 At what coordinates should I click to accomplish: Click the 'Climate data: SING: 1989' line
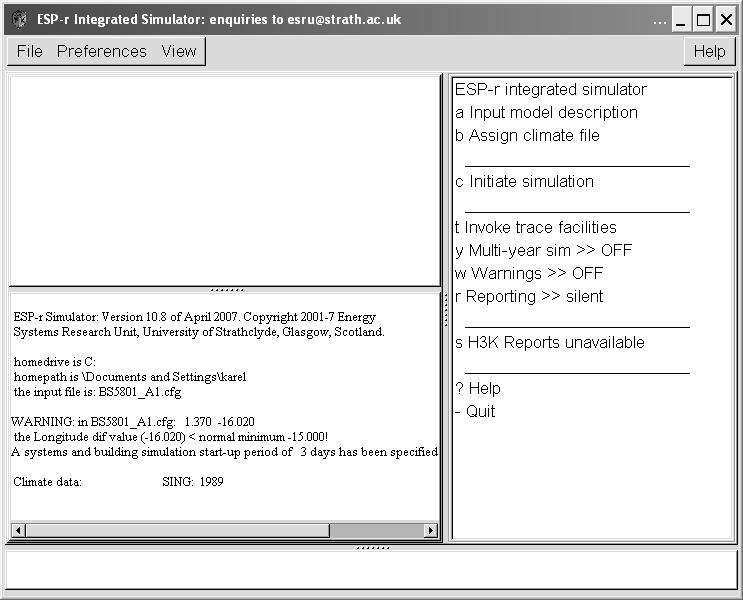coord(118,482)
